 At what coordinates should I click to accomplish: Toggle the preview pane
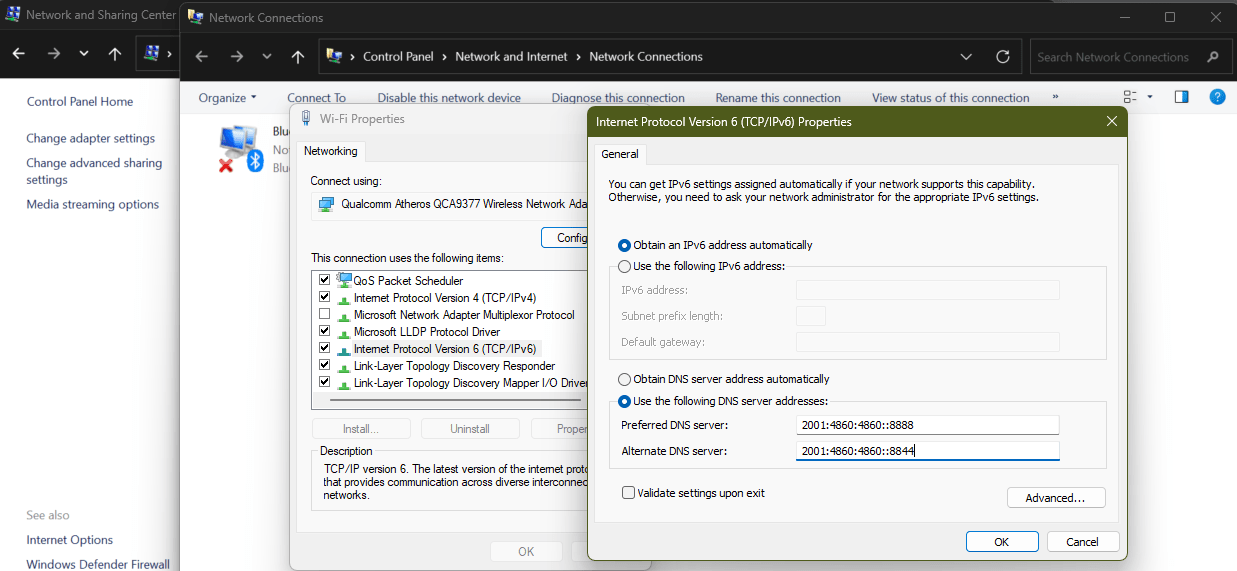1181,97
